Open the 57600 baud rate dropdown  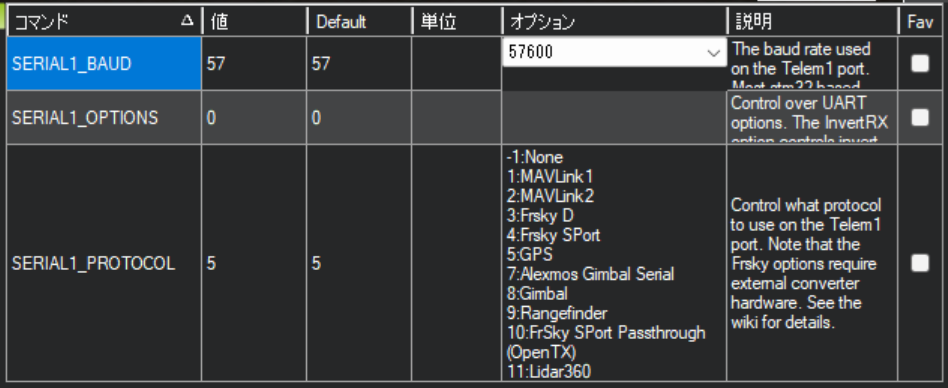(x=614, y=53)
